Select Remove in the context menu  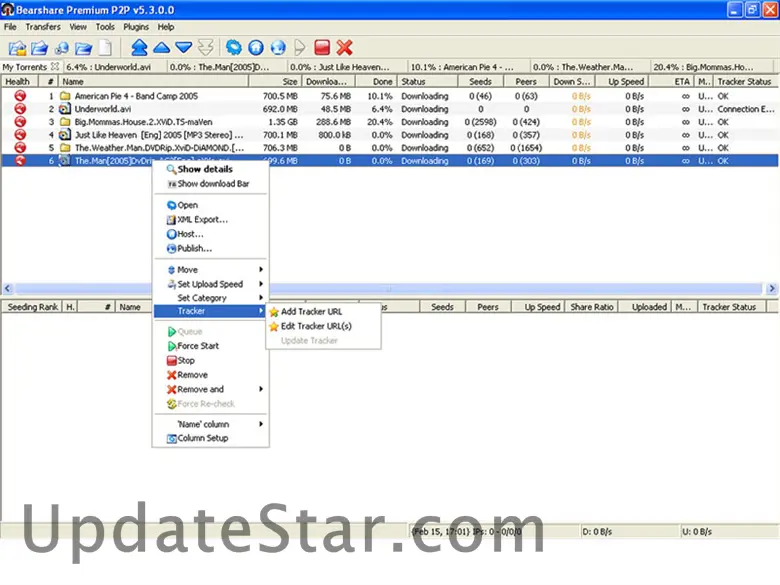pos(210,375)
